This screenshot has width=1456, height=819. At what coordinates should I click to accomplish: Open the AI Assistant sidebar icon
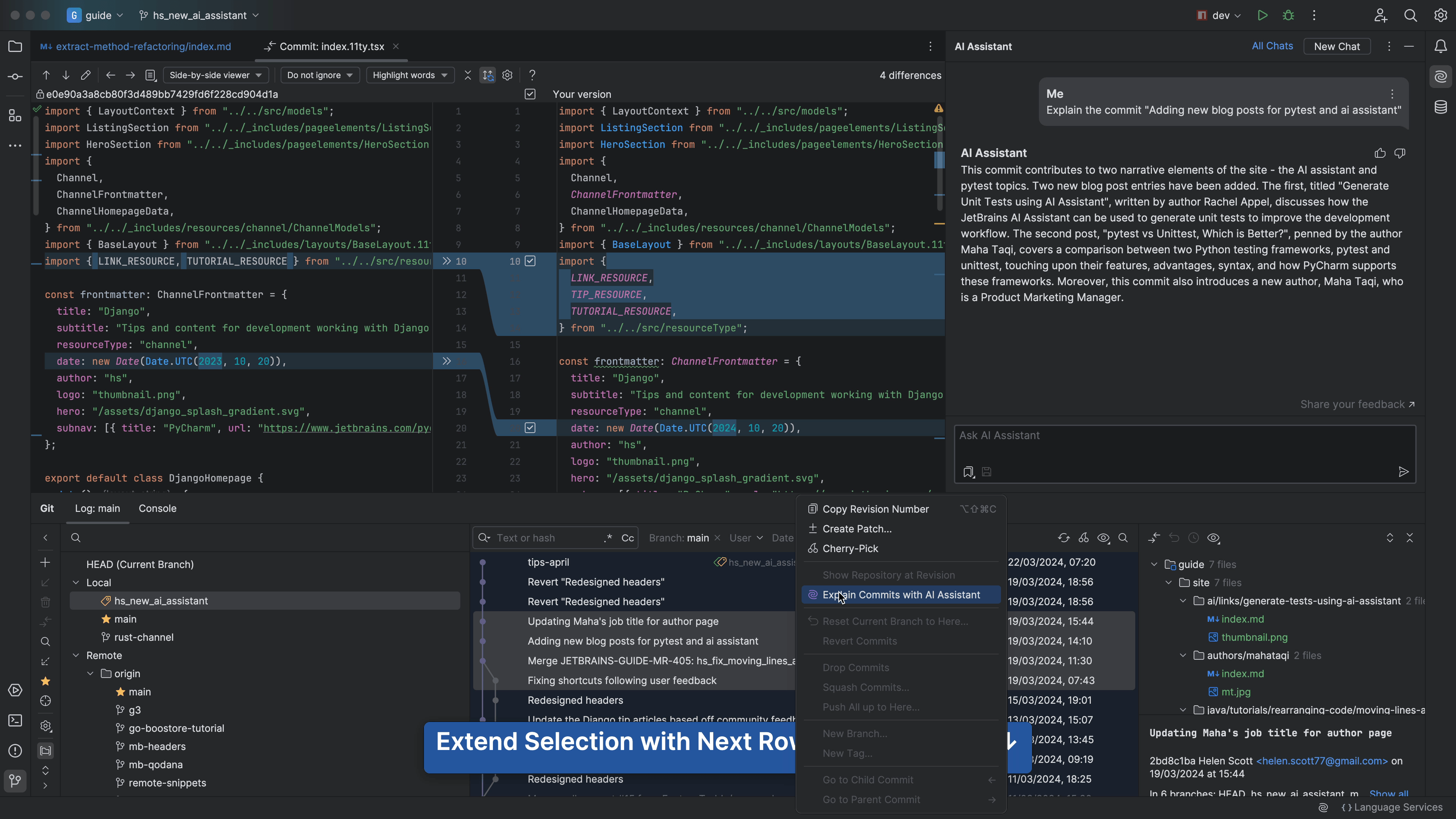(1440, 76)
